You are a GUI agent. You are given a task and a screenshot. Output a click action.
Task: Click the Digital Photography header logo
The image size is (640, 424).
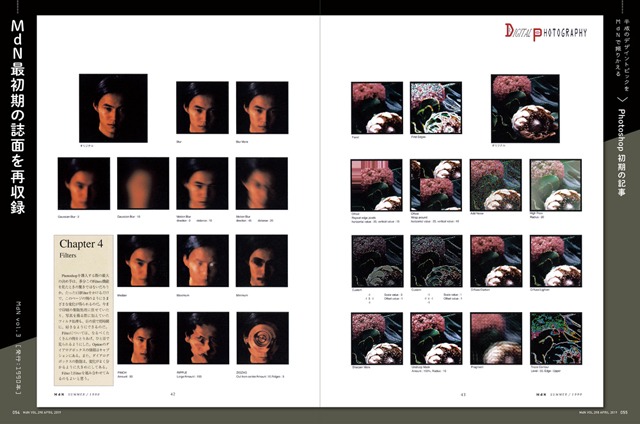(x=546, y=34)
